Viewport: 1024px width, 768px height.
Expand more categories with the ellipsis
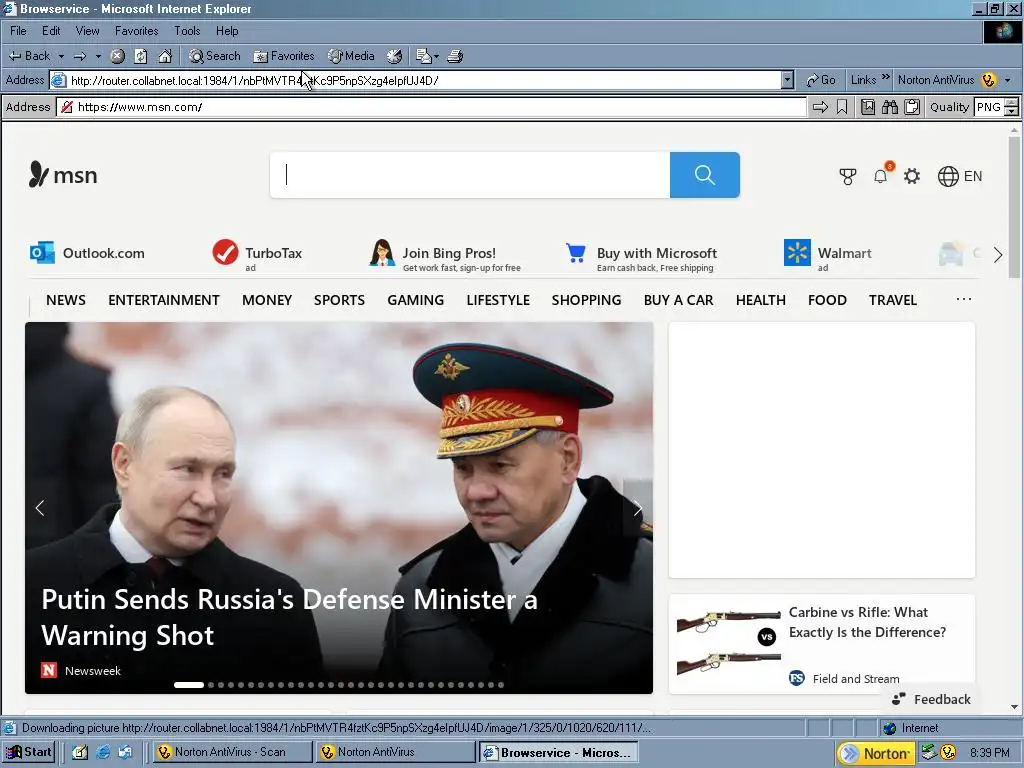pyautogui.click(x=964, y=299)
